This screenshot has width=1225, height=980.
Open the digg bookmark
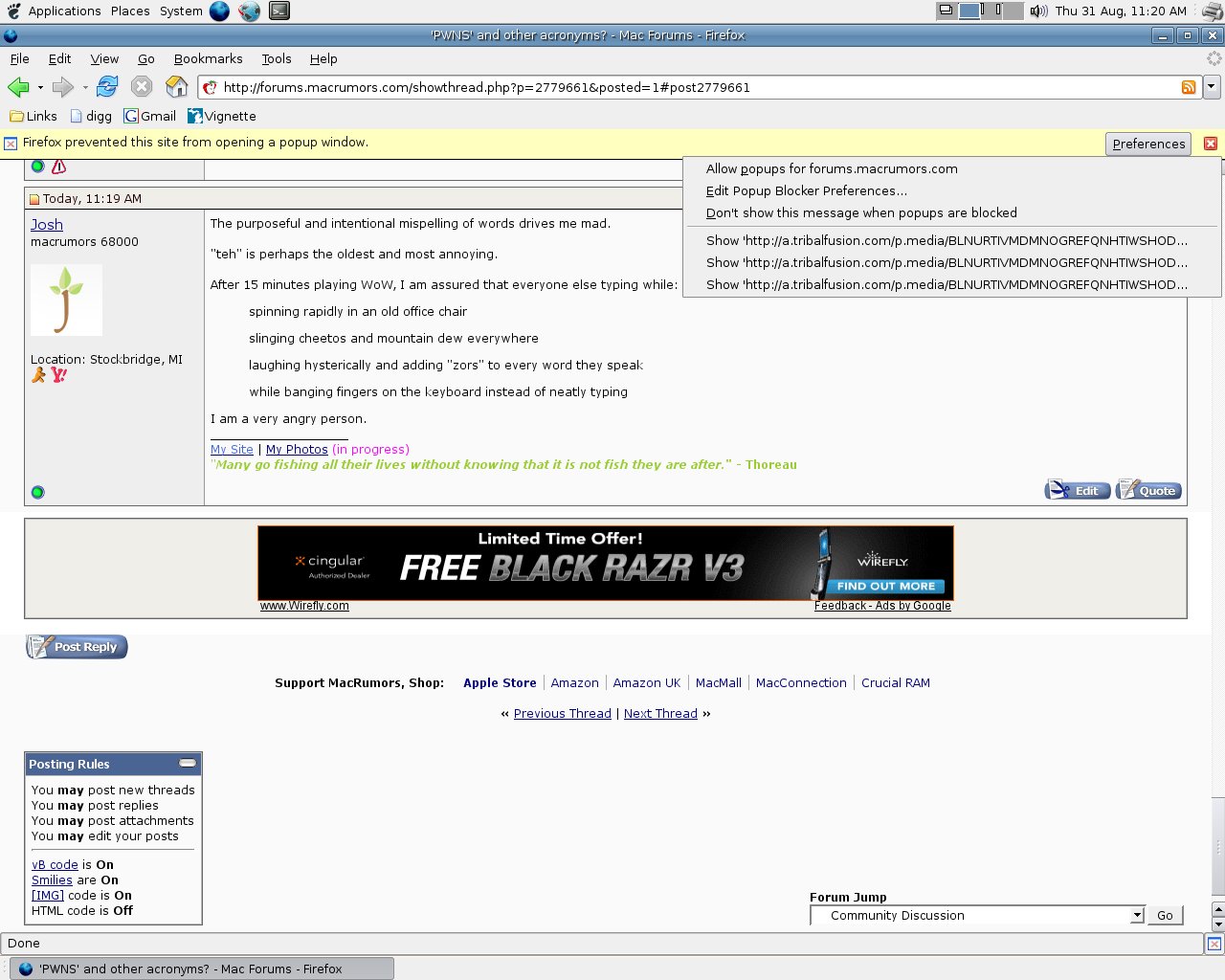point(91,116)
